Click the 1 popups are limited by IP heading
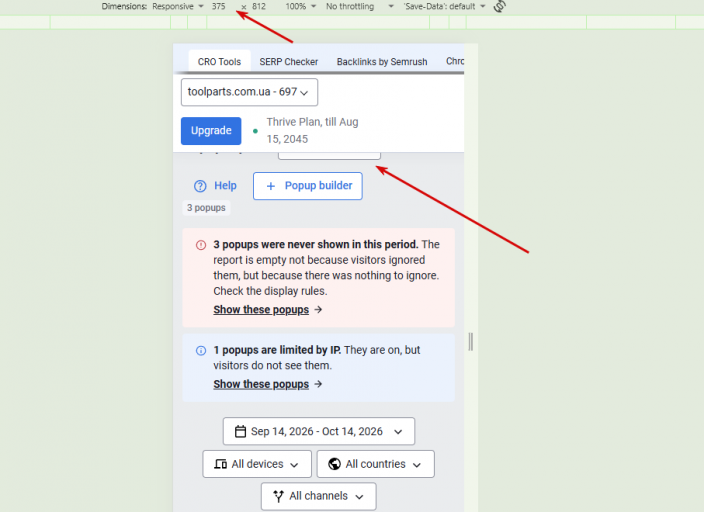Screen dimensions: 704x512 tap(277, 350)
